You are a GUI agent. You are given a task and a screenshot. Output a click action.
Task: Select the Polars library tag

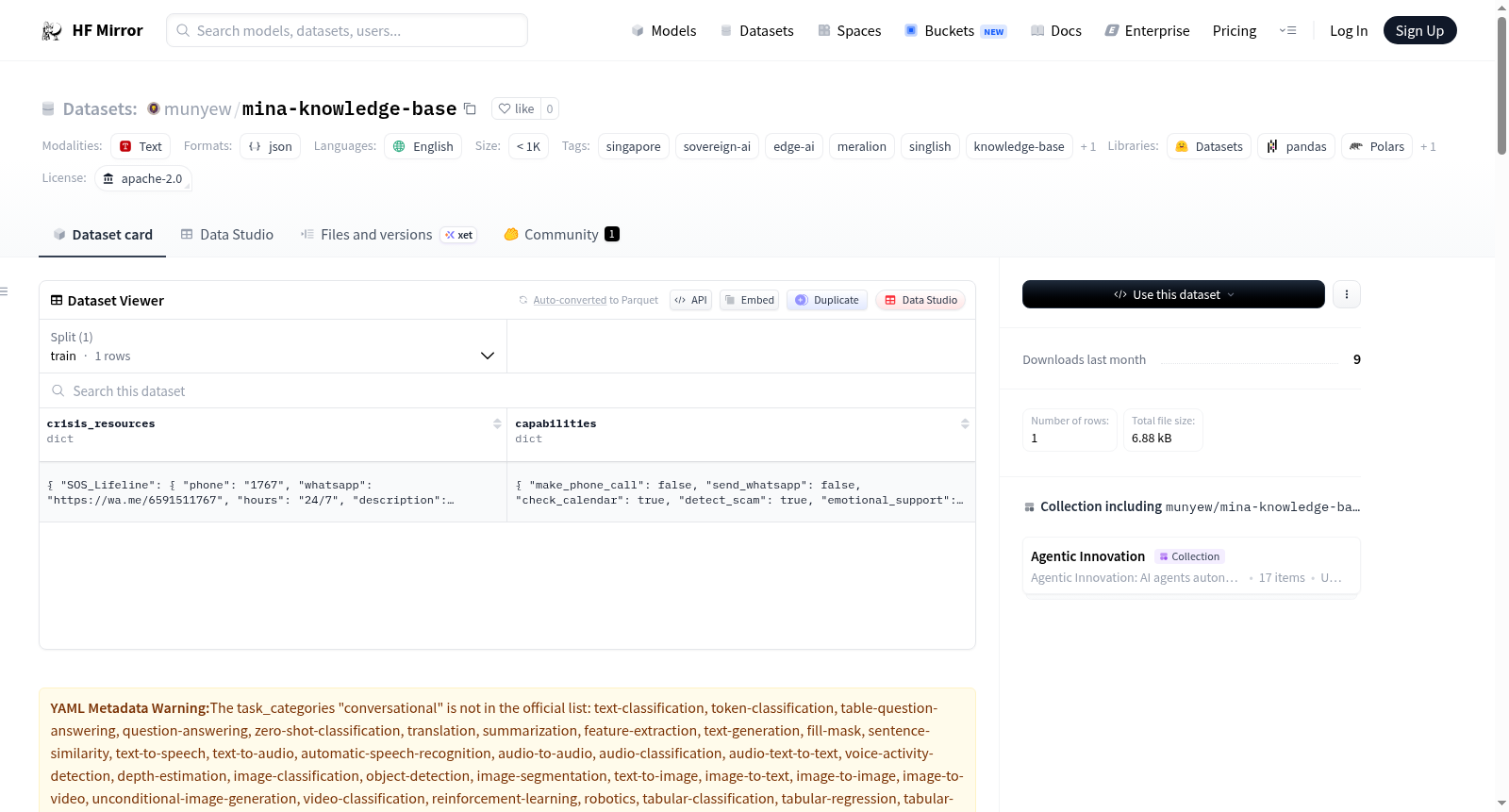[1377, 146]
